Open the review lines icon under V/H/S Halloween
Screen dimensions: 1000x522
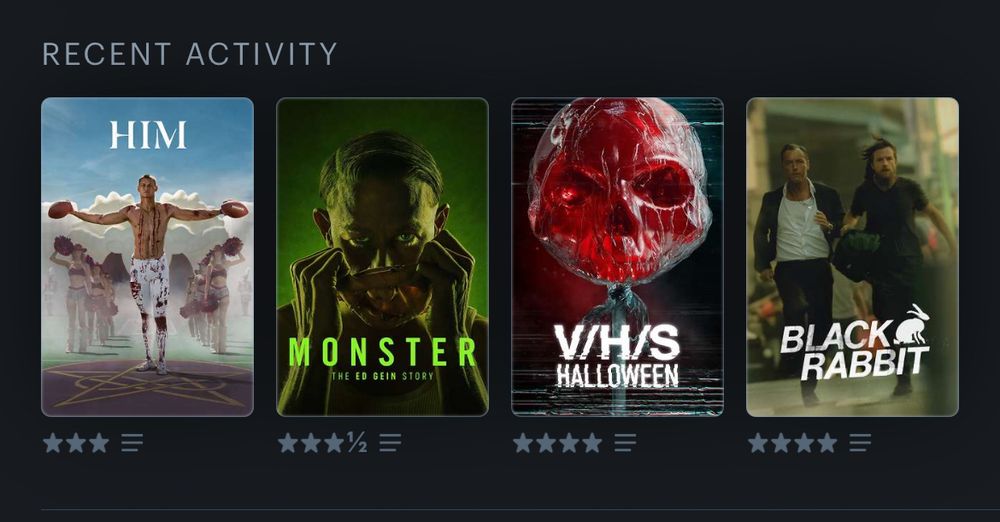point(625,442)
